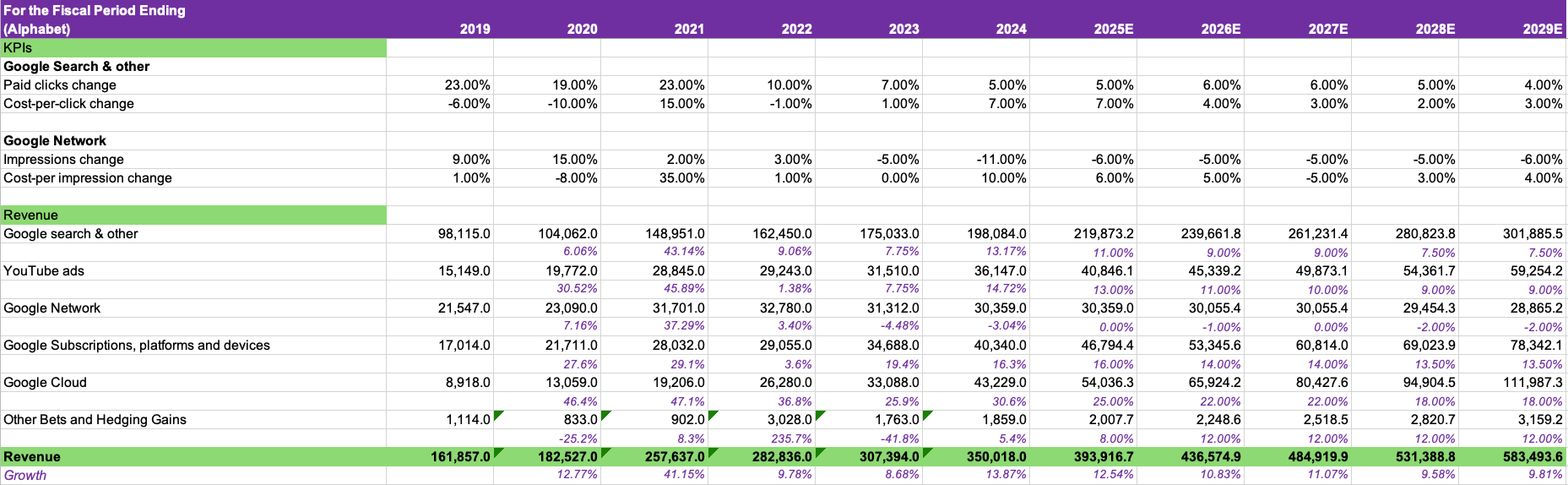
Task: Select the 19.00% paid clicks cell
Action: tap(575, 85)
